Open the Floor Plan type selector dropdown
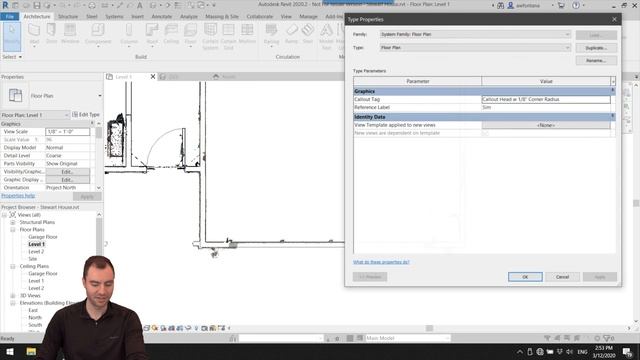This screenshot has width=640, height=360. tap(100, 96)
